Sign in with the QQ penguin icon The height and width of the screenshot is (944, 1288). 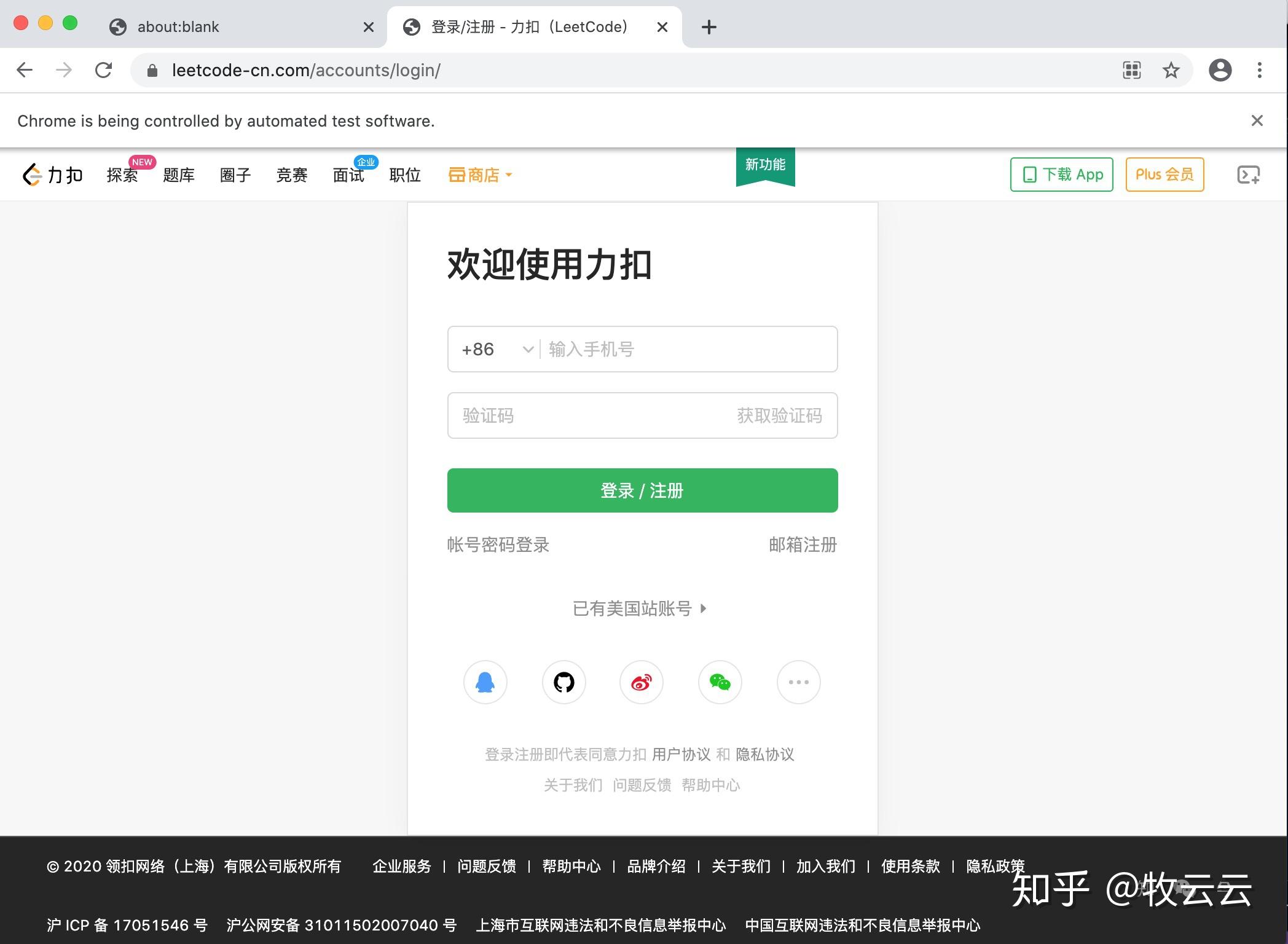coord(485,682)
